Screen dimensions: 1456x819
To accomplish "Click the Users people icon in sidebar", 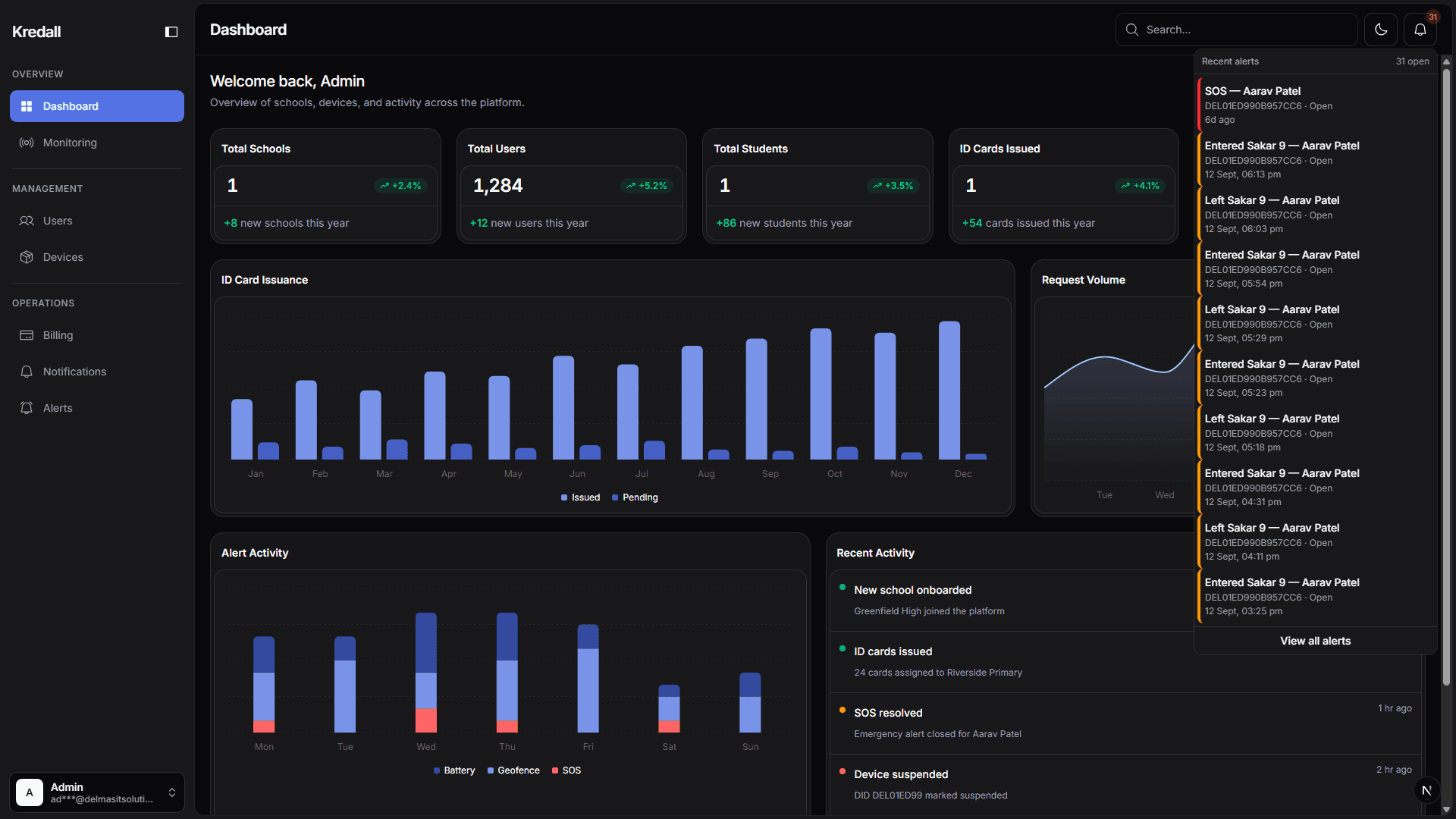I will coord(27,221).
